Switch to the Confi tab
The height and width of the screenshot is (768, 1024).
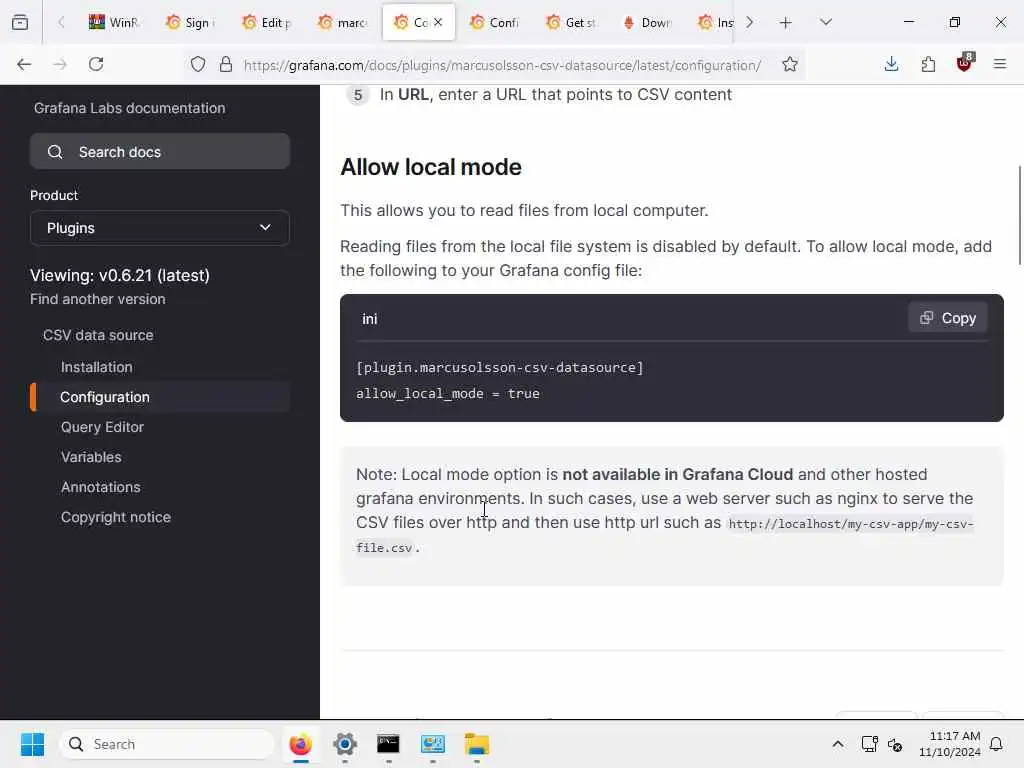pyautogui.click(x=495, y=22)
